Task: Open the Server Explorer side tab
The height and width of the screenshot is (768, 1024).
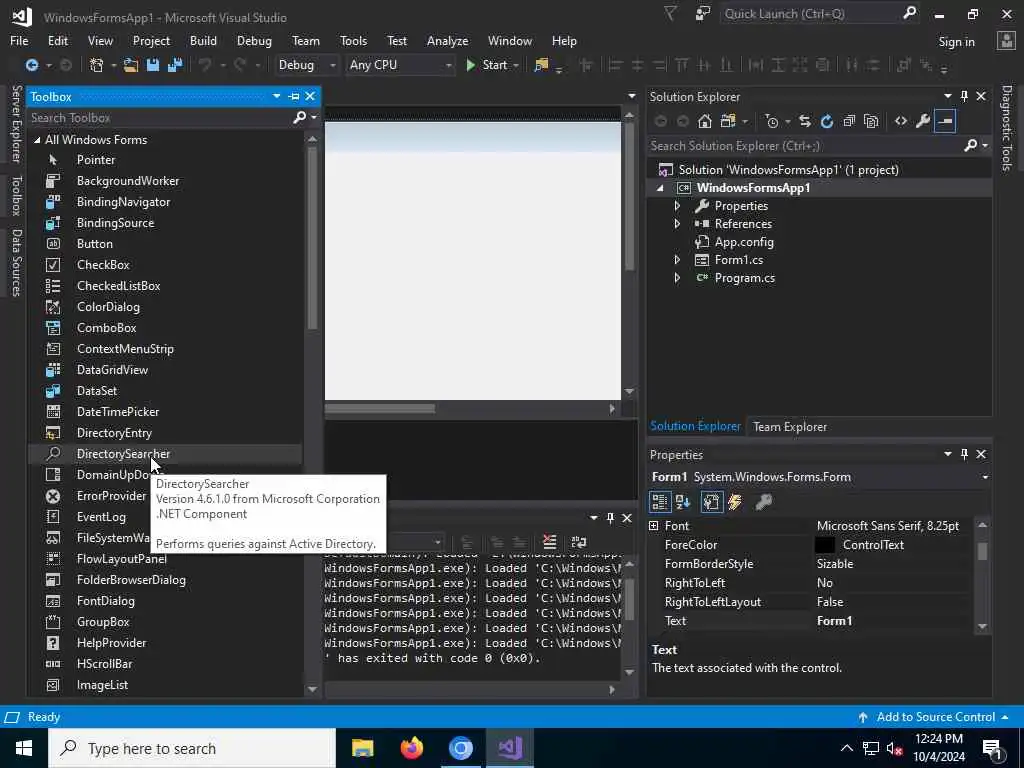Action: coord(17,124)
